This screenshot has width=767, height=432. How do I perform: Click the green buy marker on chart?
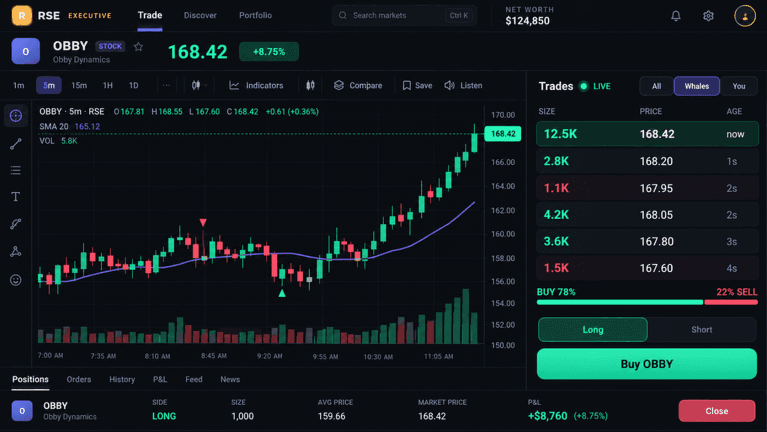[282, 293]
